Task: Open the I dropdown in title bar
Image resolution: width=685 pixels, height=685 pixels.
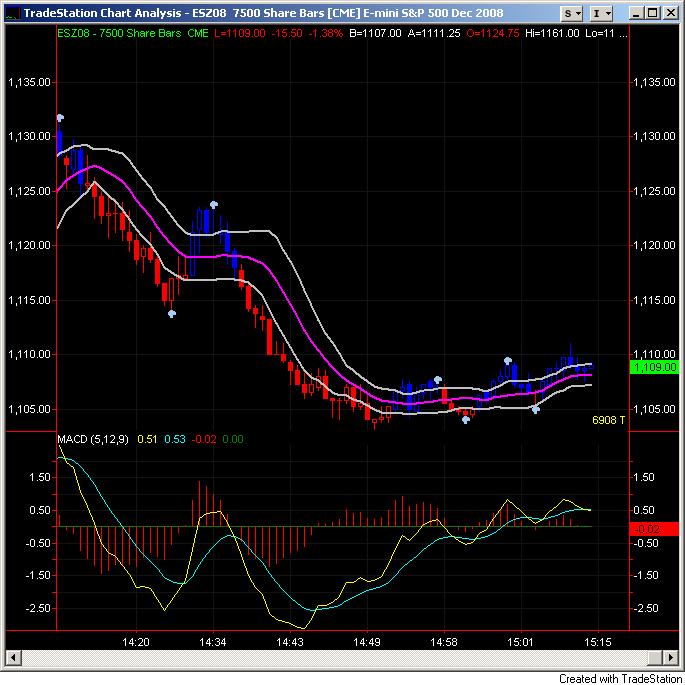Action: (x=602, y=14)
